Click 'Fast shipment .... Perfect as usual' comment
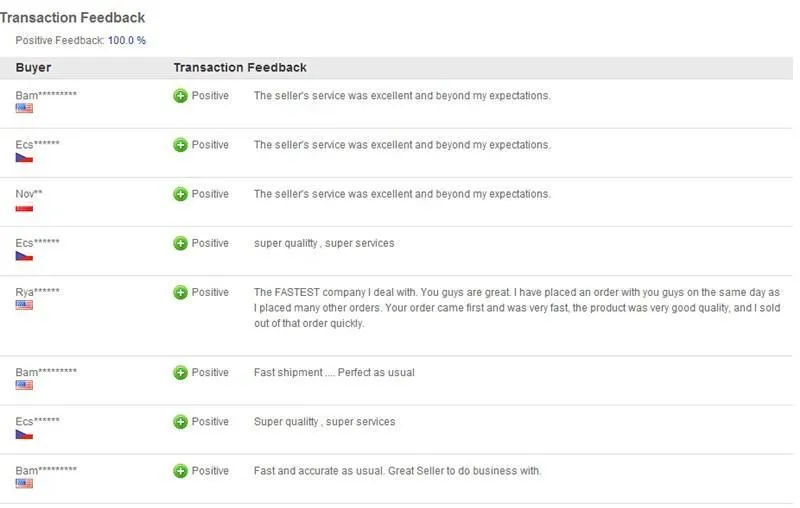 click(x=334, y=372)
